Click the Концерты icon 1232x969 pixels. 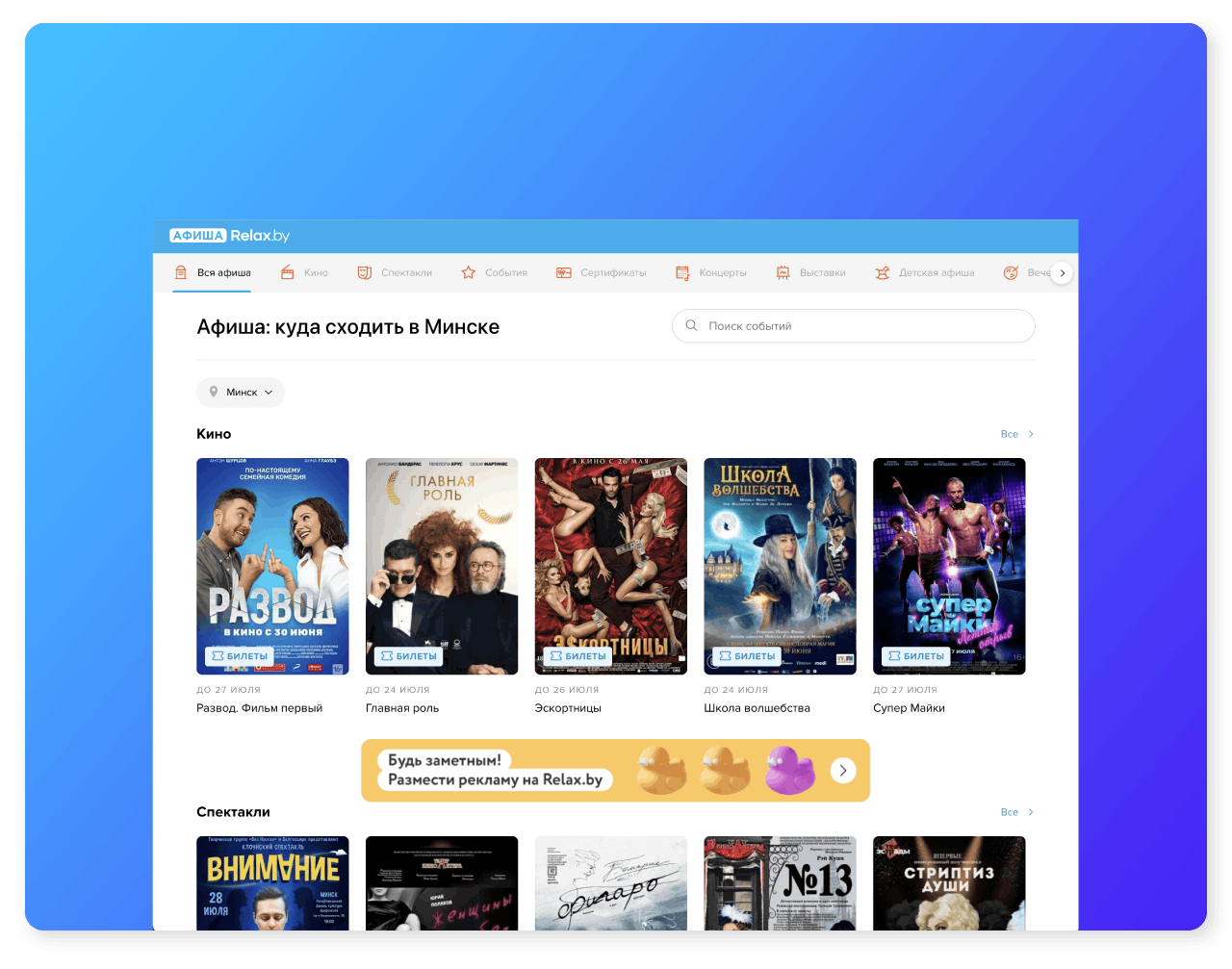[682, 272]
